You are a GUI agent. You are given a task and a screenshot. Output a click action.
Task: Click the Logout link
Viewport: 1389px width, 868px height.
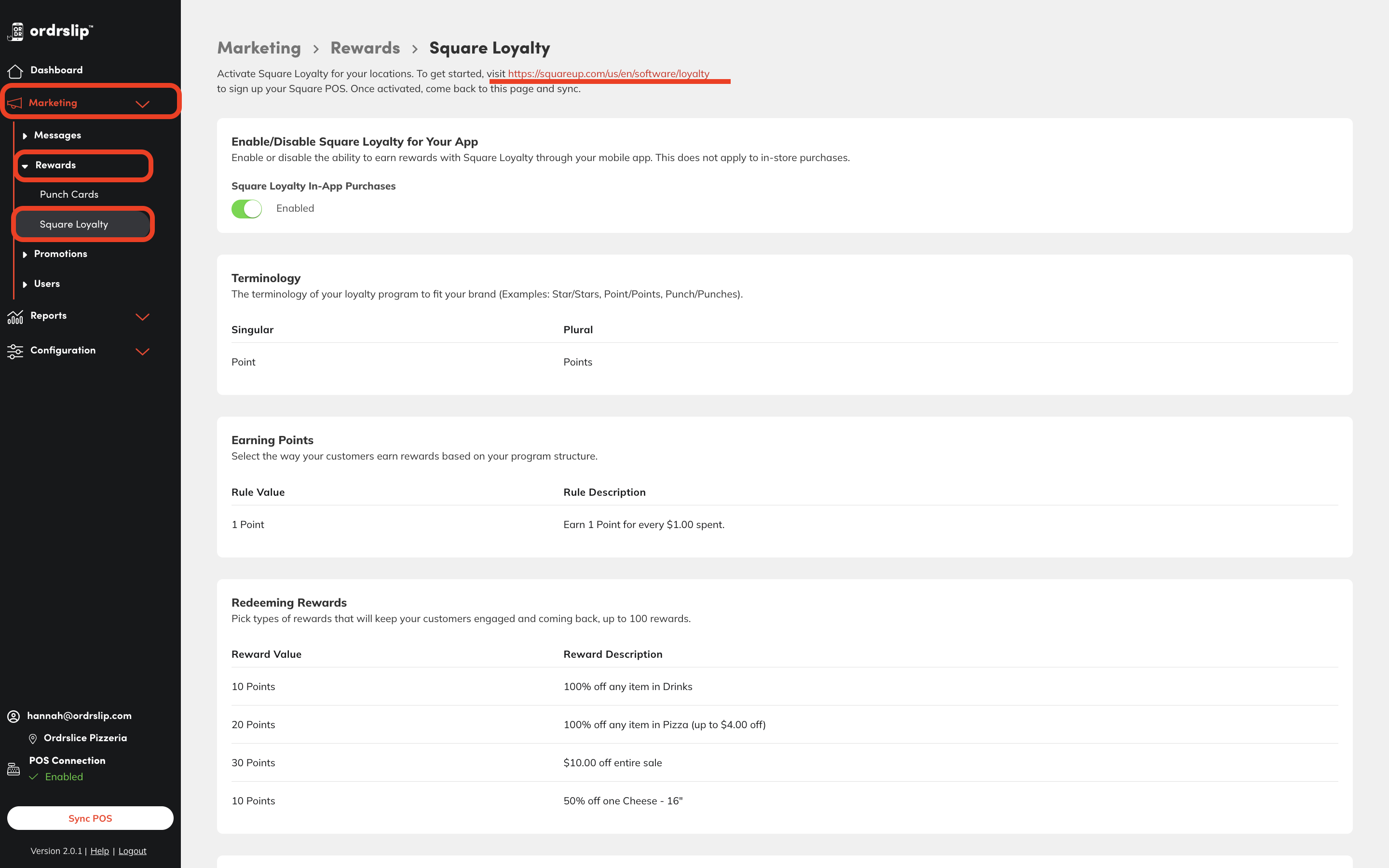(x=132, y=851)
